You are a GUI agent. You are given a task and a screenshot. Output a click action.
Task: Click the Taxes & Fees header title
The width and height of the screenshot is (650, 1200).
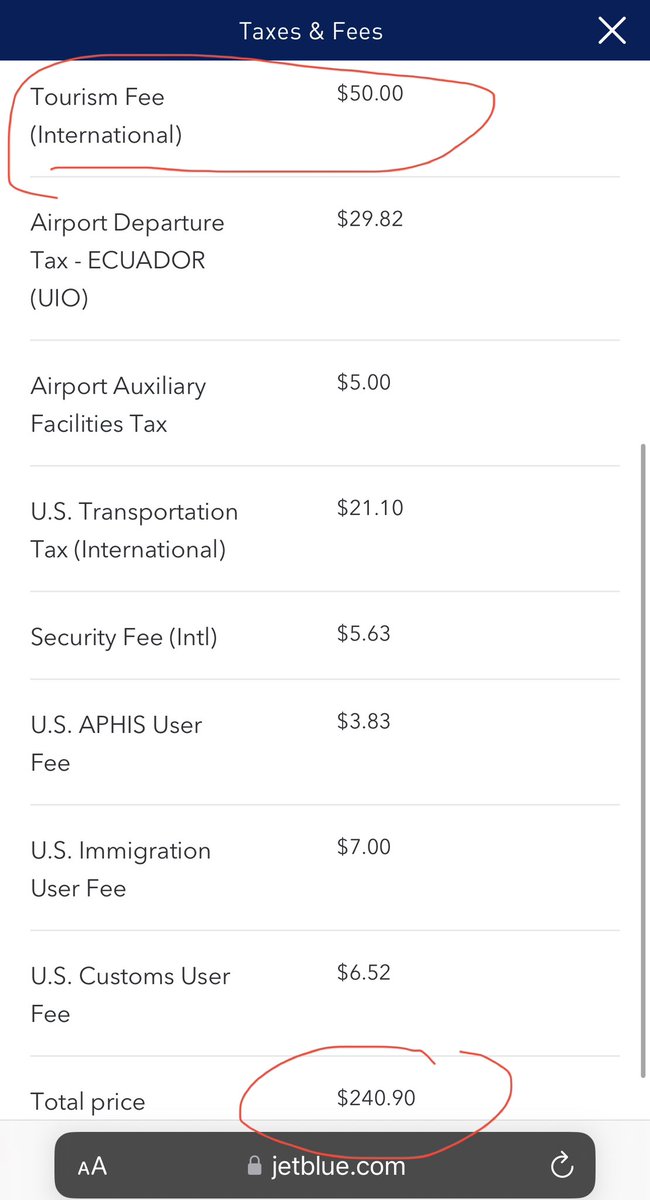point(311,31)
